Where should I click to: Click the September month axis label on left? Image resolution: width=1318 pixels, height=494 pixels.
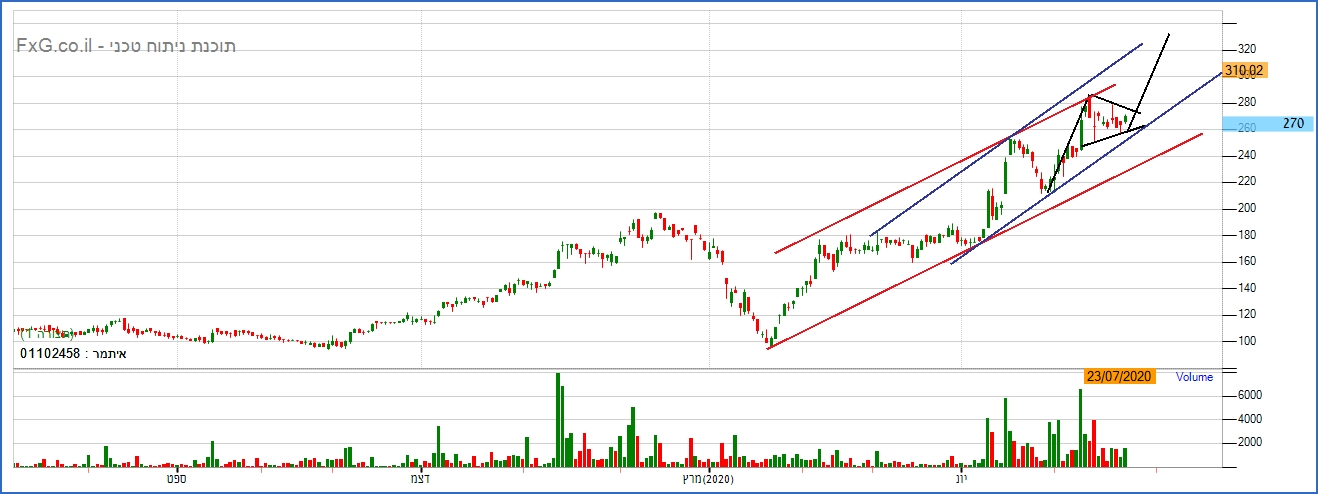[x=178, y=481]
